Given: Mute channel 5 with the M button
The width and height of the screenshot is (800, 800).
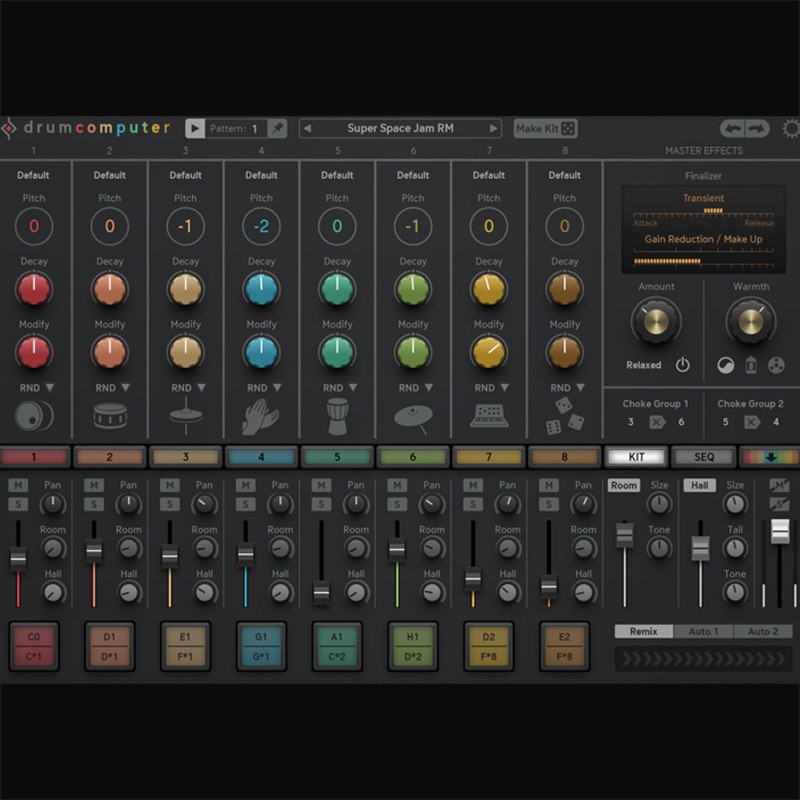Looking at the screenshot, I should pos(321,485).
